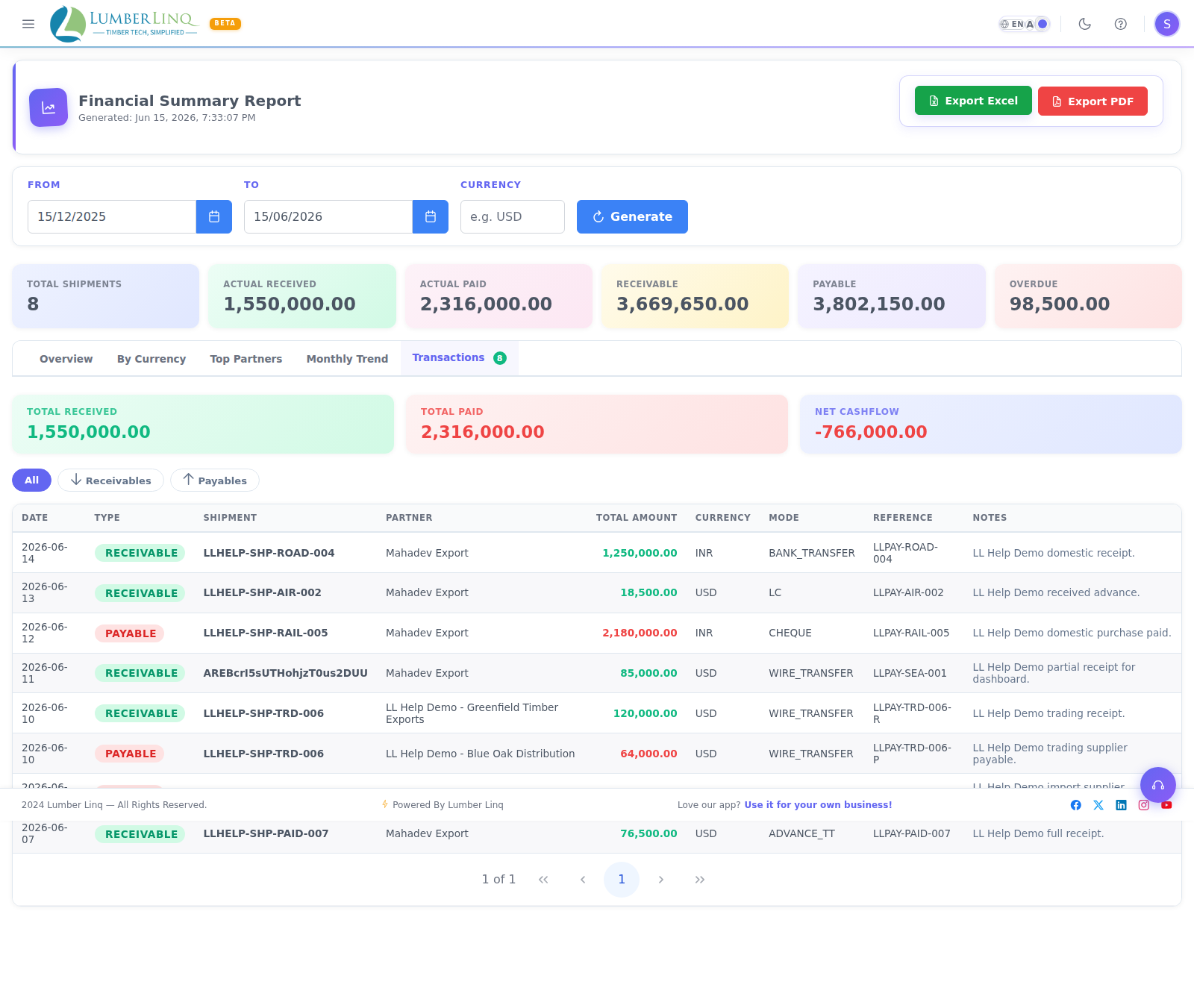
Task: Toggle the EN language switch
Action: click(1025, 24)
